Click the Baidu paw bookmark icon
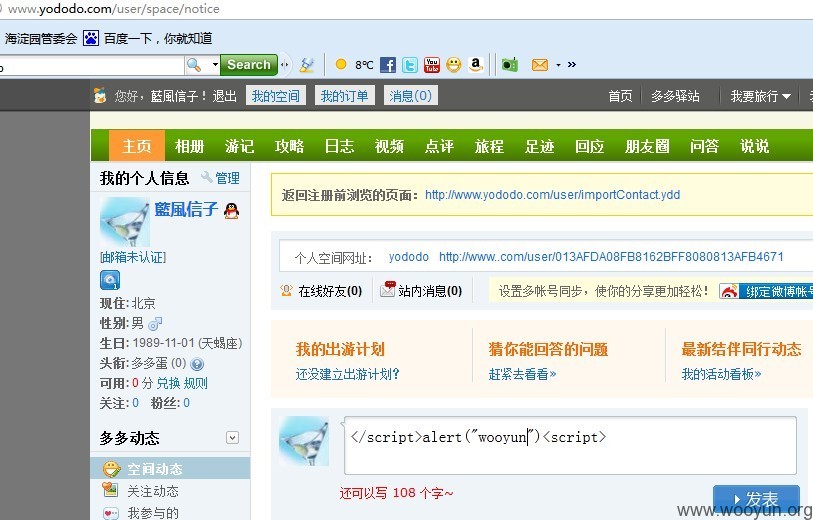 pos(91,38)
